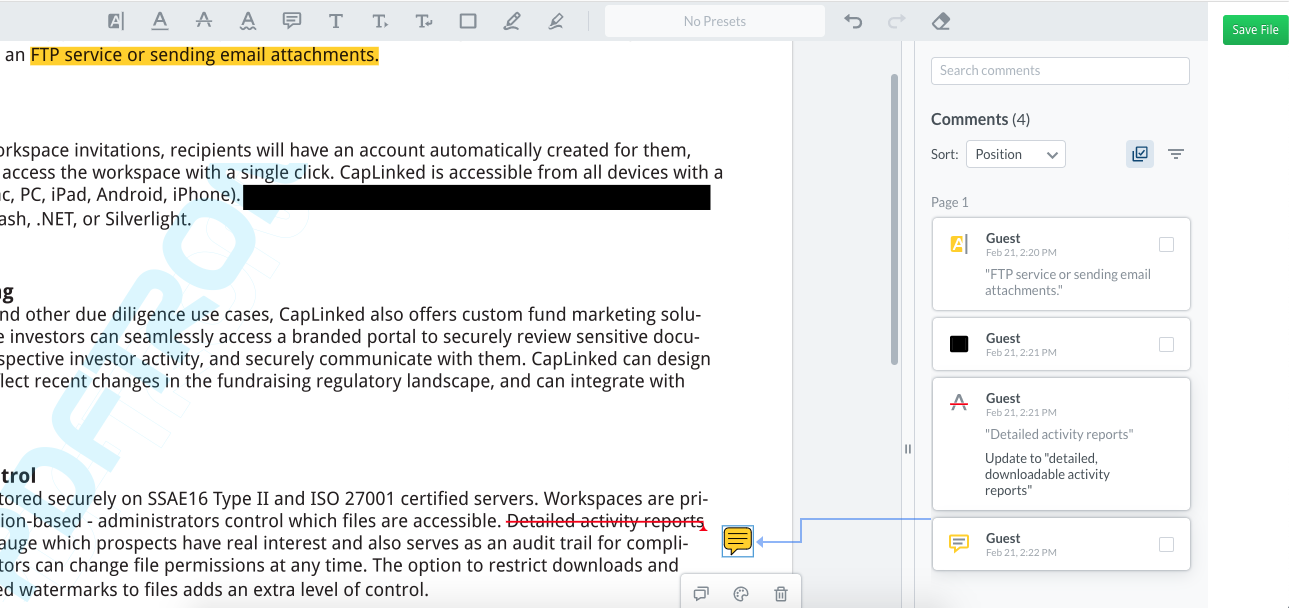Click Feb 21, 2:20 PM timestamp
Image resolution: width=1289 pixels, height=608 pixels.
[1021, 253]
